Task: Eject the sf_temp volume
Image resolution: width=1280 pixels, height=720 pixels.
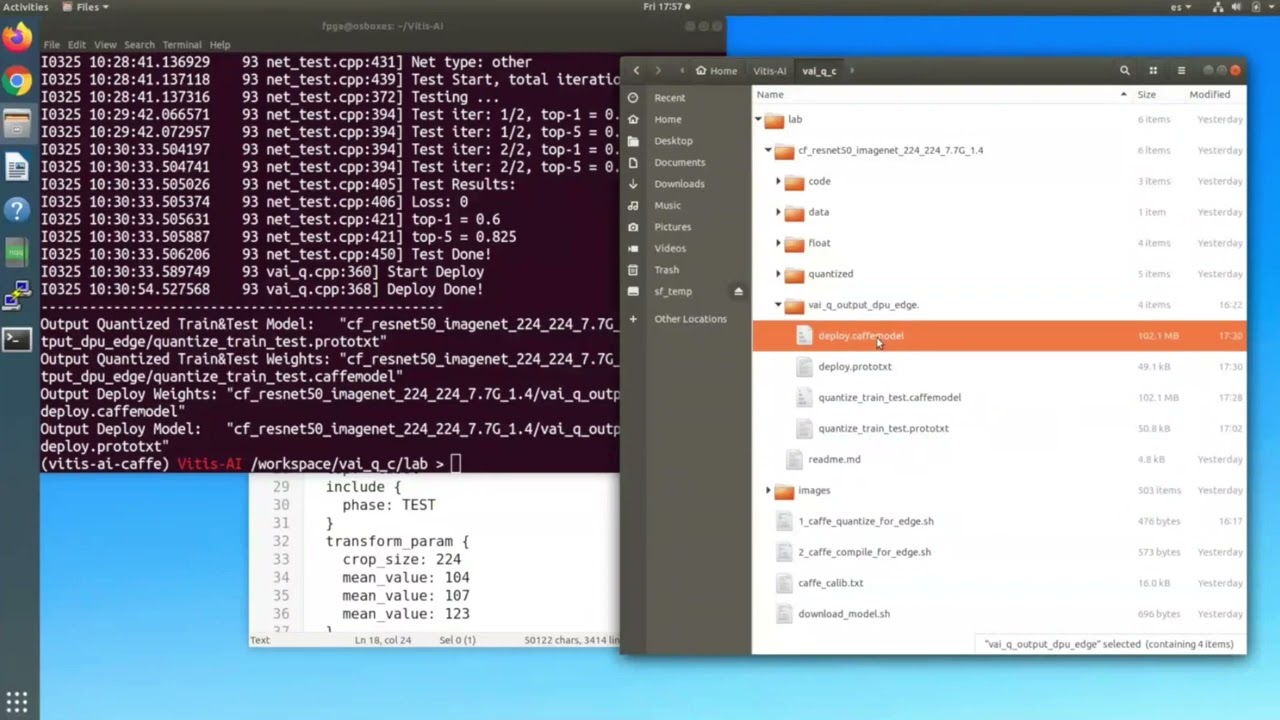Action: 739,292
